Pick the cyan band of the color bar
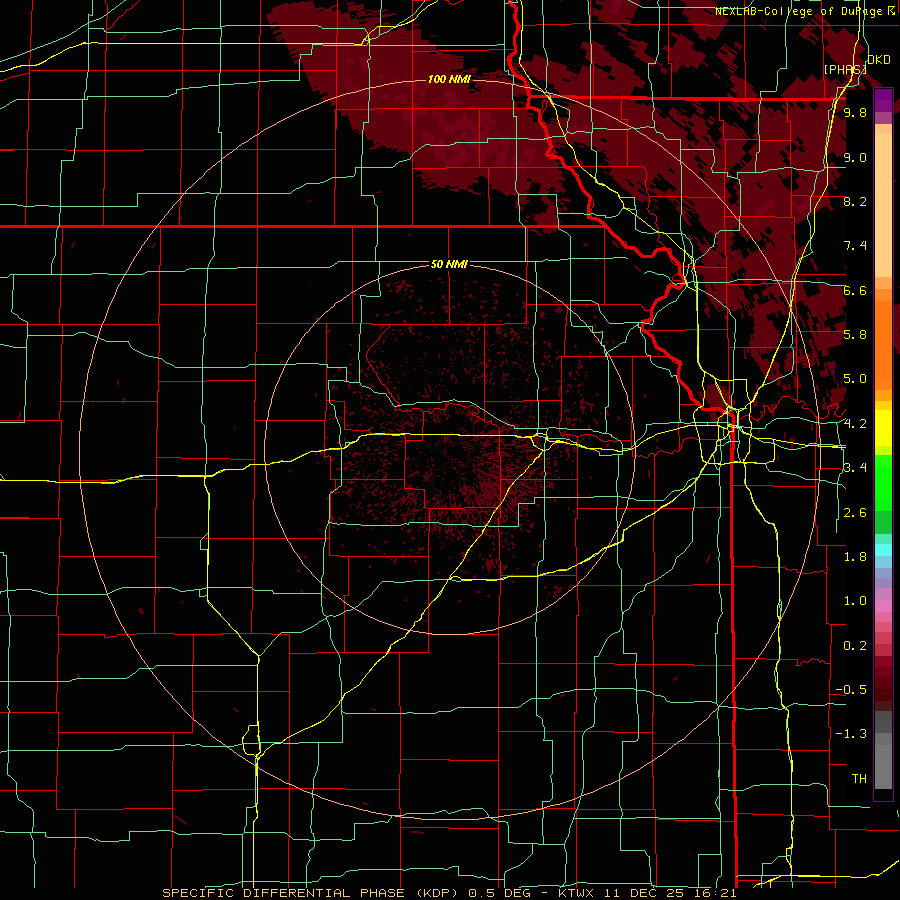This screenshot has width=900, height=900. (x=883, y=550)
